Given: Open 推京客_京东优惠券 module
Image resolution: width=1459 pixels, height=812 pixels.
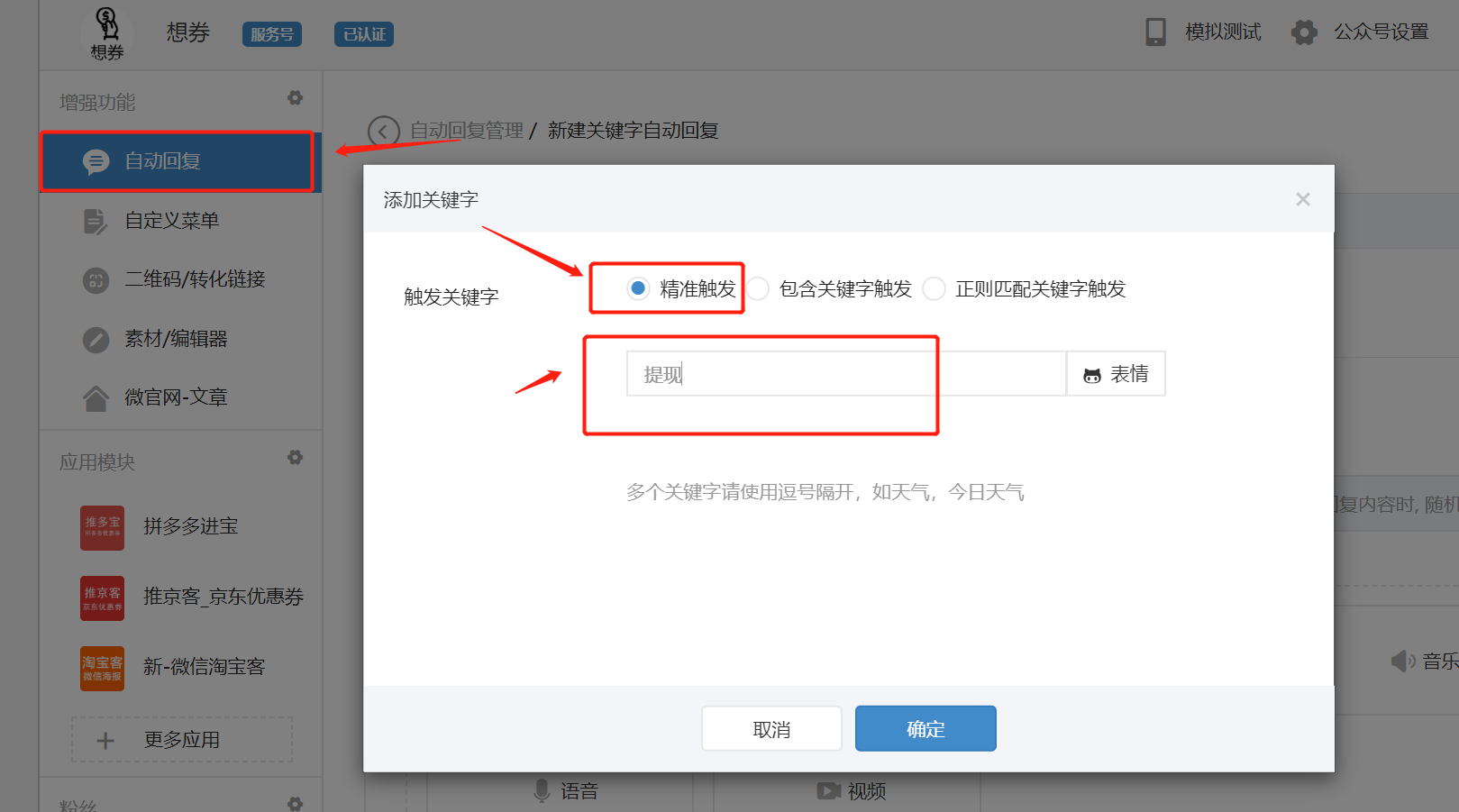Looking at the screenshot, I should point(180,598).
